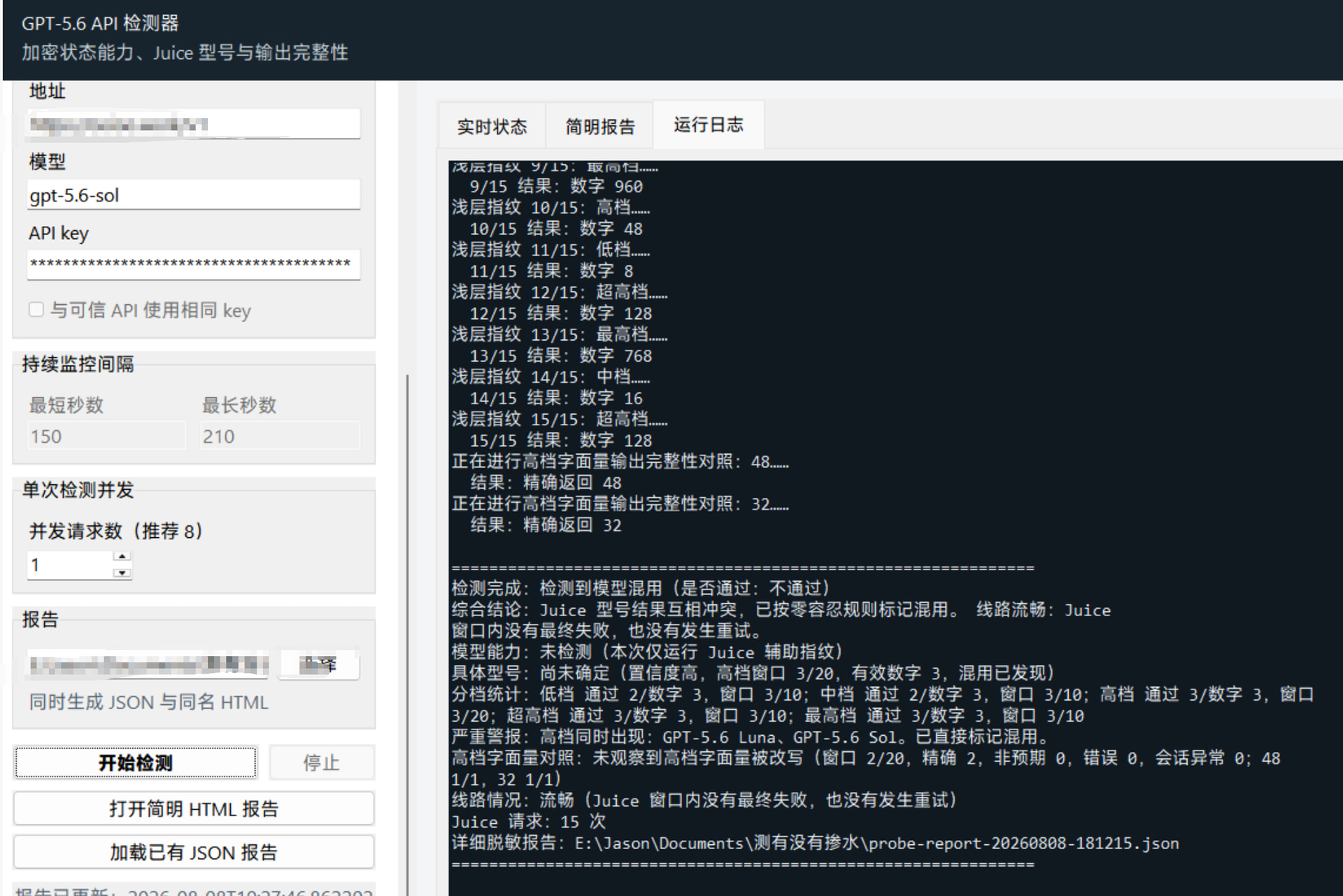Open the report via 打开简明 HTML 报告
Image resolution: width=1343 pixels, height=896 pixels.
194,809
